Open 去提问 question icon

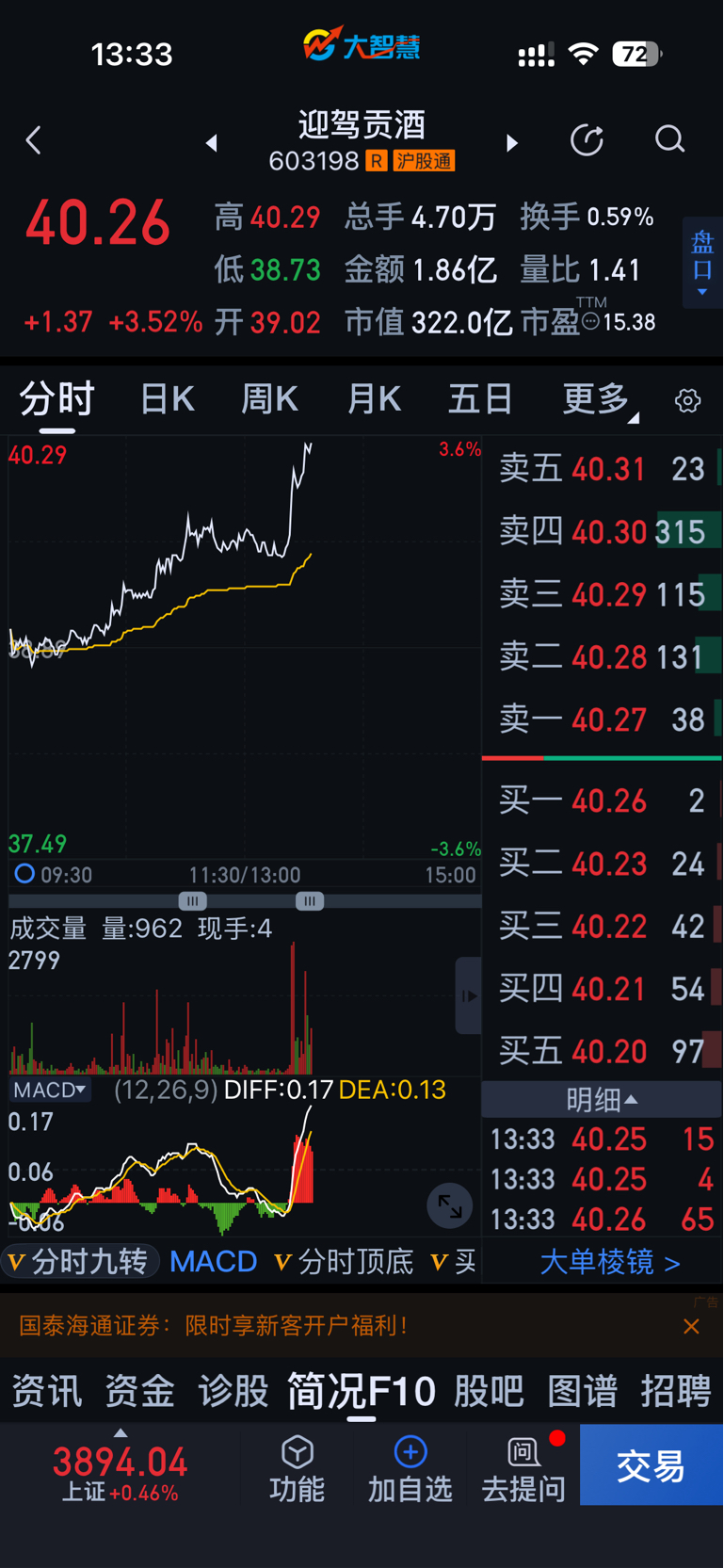pyautogui.click(x=523, y=1467)
